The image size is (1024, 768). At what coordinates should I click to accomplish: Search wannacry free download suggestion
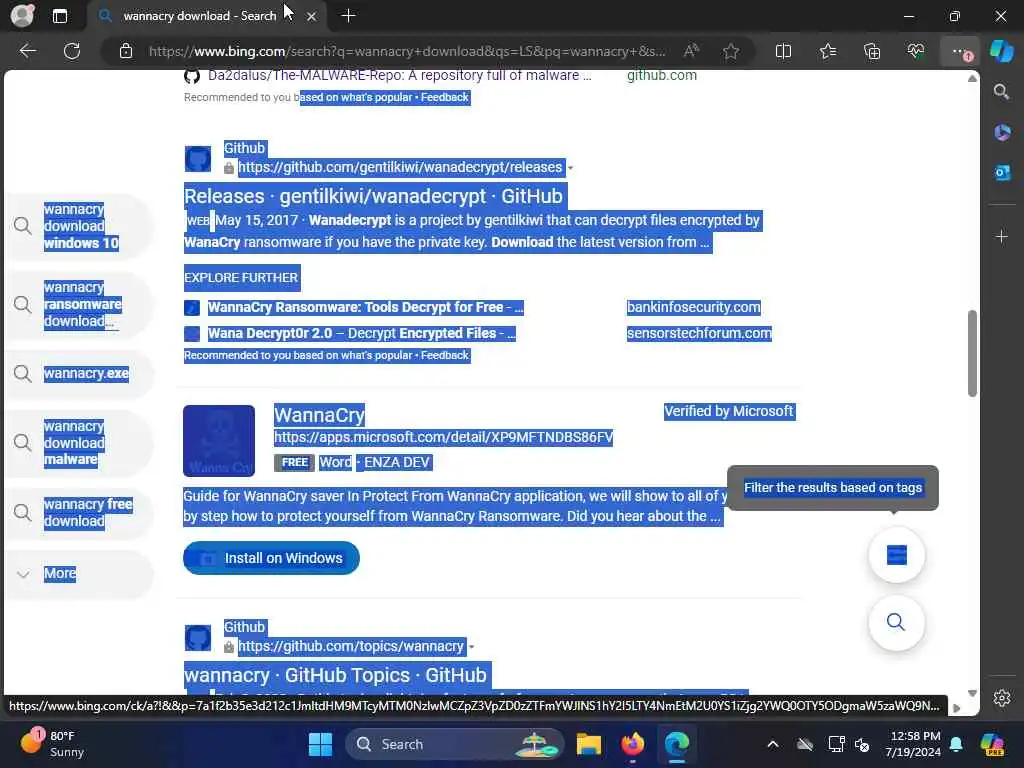click(x=79, y=513)
